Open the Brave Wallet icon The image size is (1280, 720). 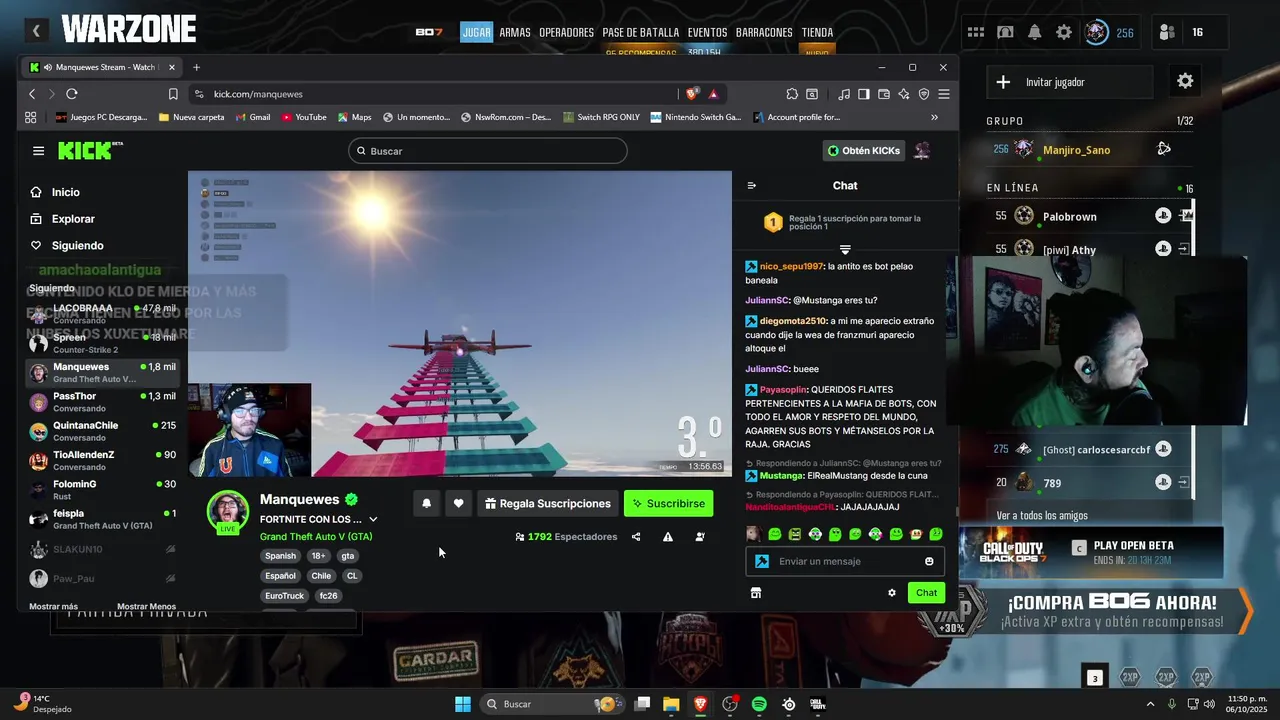[884, 94]
